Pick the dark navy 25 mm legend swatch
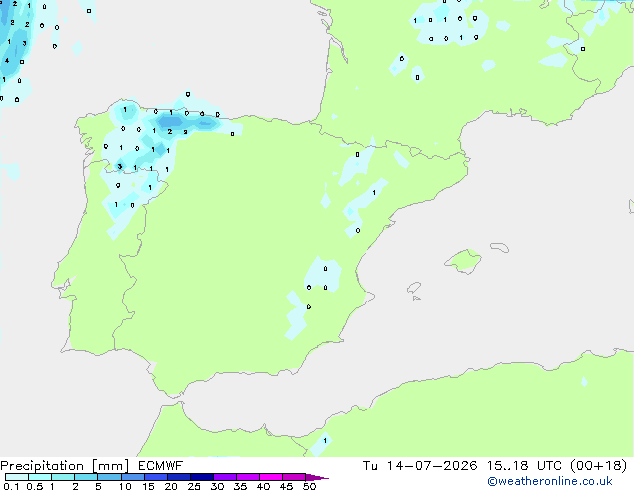Image resolution: width=634 pixels, height=490 pixels. [x=202, y=477]
